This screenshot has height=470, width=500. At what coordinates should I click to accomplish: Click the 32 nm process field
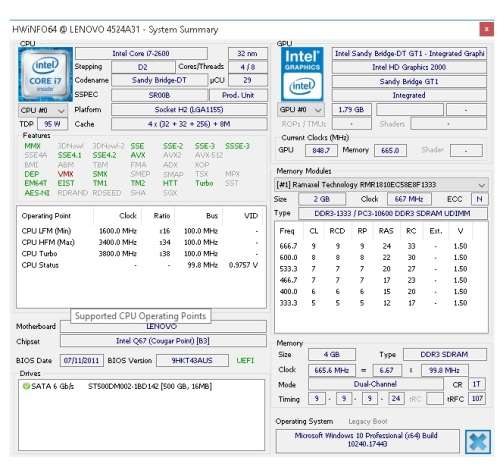[x=248, y=53]
